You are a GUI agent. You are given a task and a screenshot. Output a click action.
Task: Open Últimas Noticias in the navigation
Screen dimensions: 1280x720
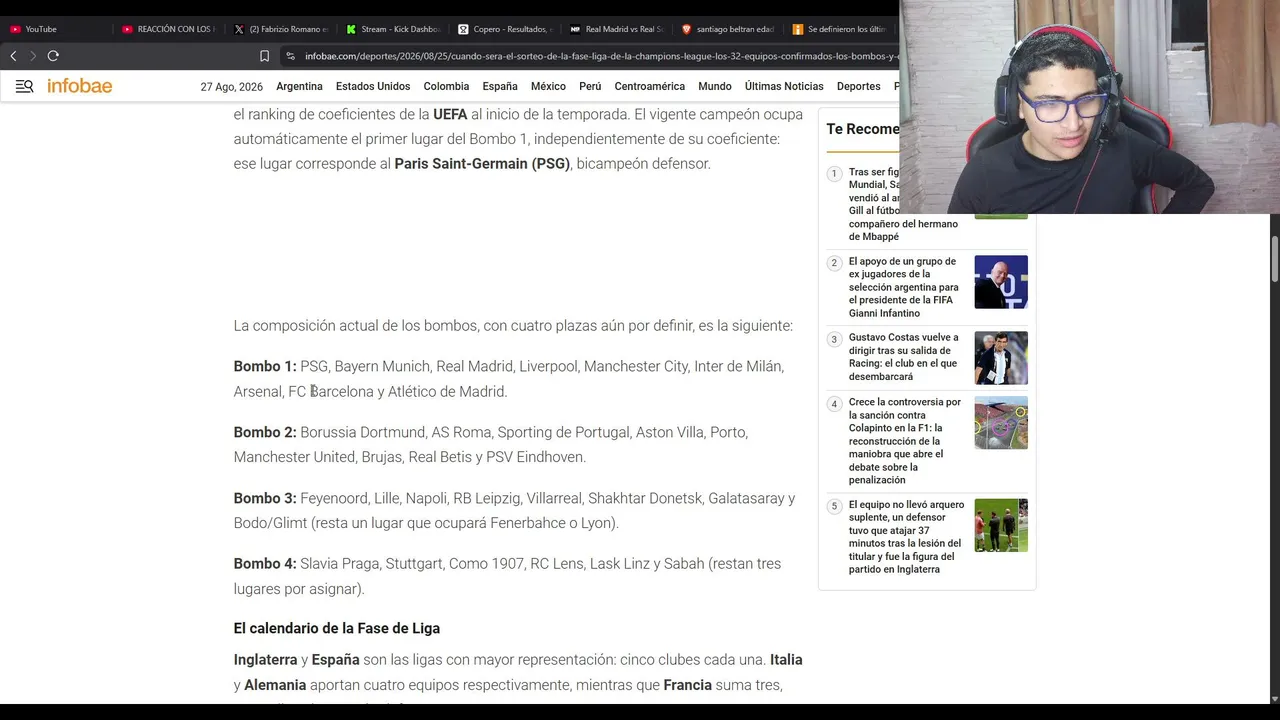click(x=784, y=86)
